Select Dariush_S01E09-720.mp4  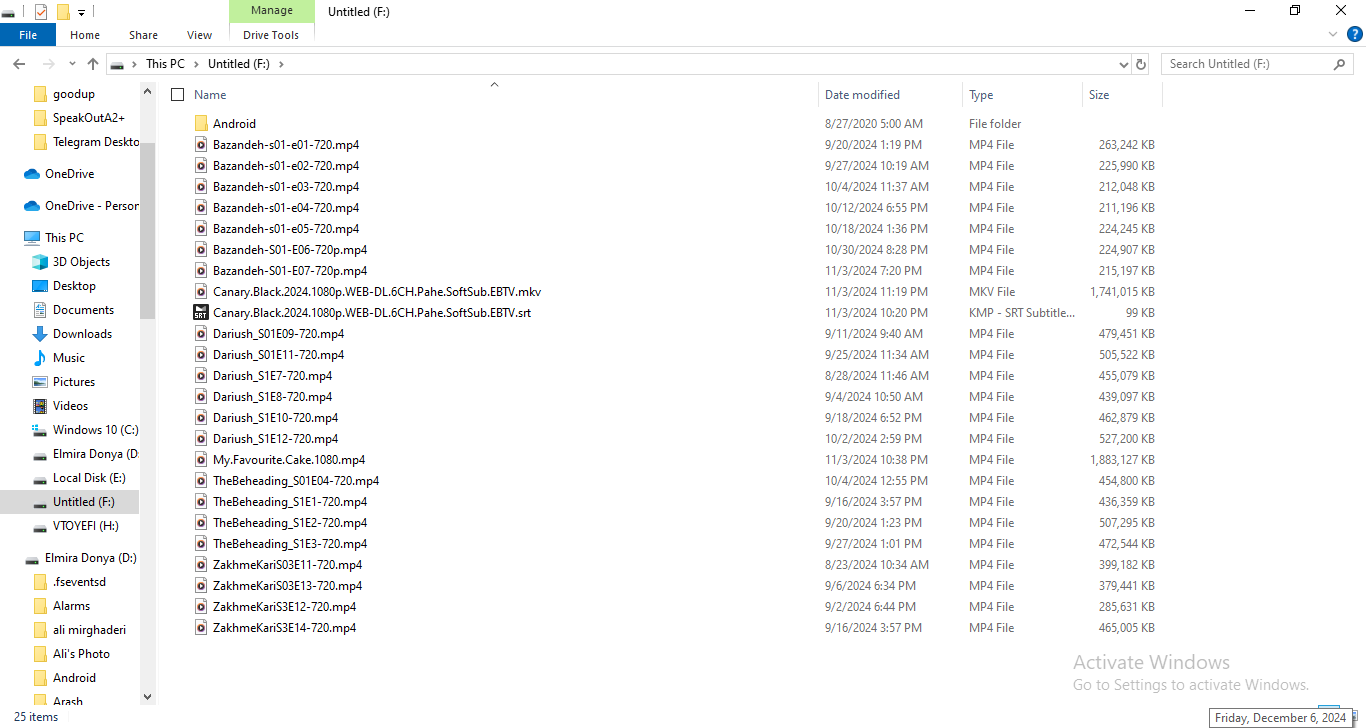(278, 334)
